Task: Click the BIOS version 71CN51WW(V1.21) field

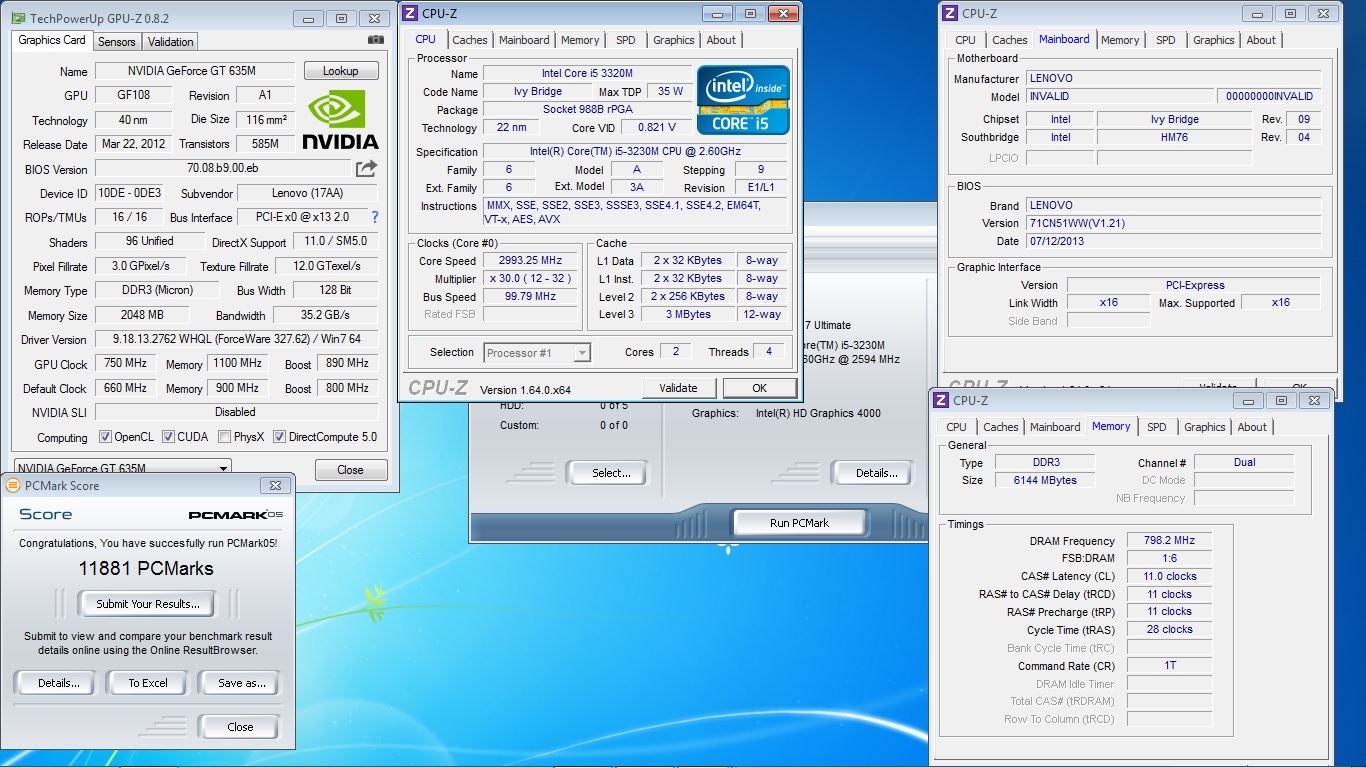Action: point(1174,223)
